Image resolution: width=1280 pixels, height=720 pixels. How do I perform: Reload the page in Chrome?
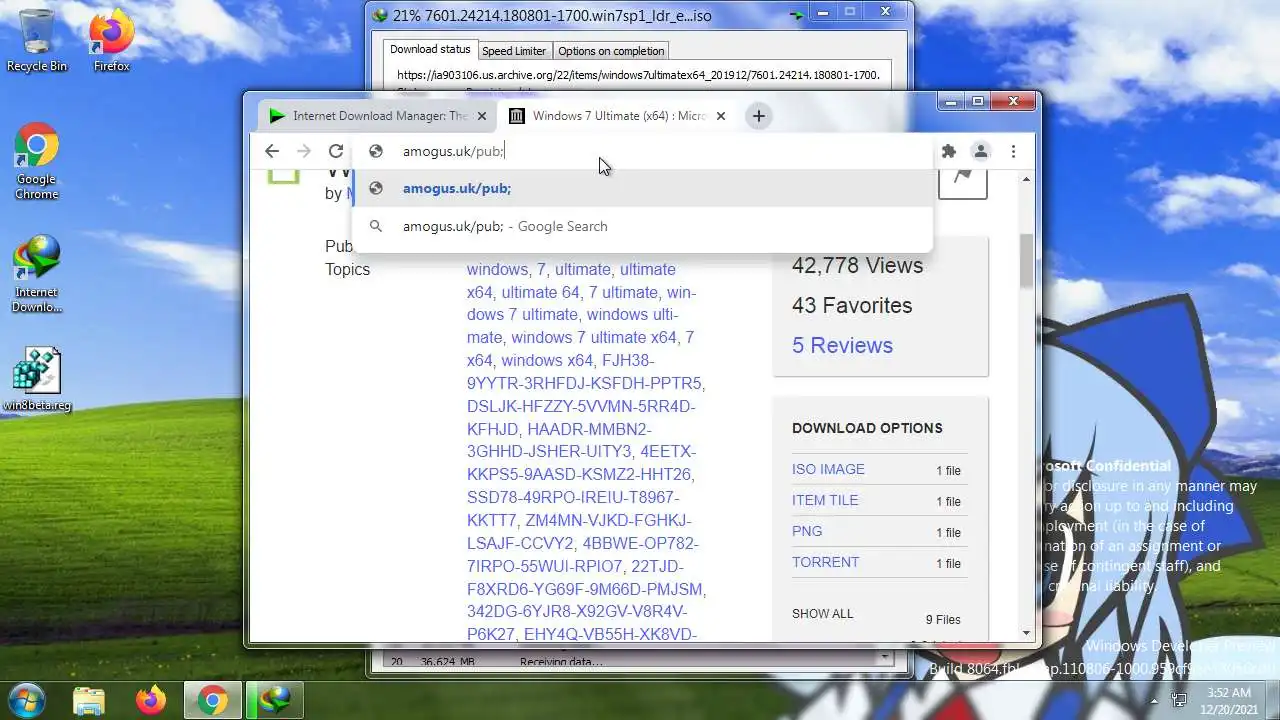336,151
